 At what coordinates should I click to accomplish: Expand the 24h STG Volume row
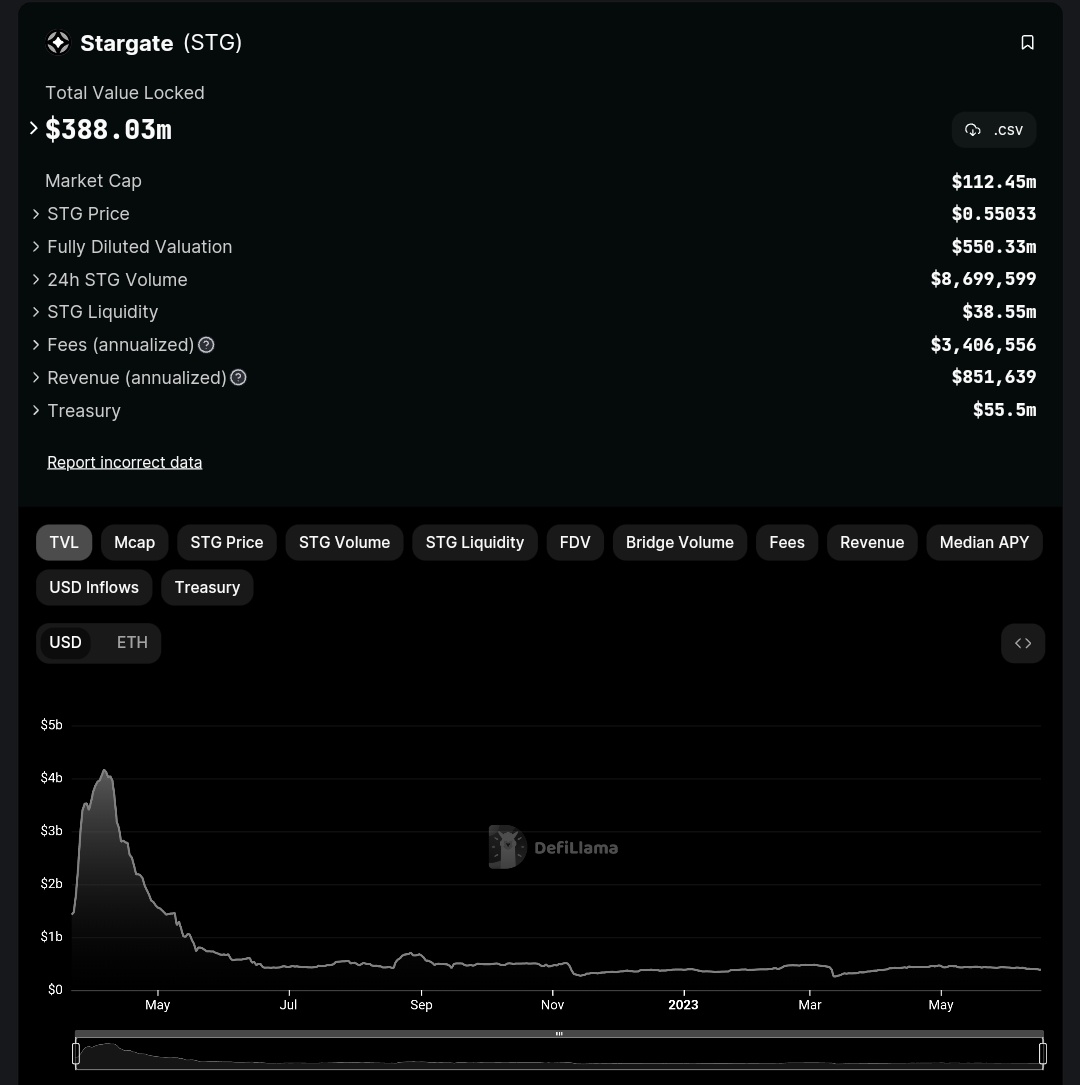click(36, 280)
